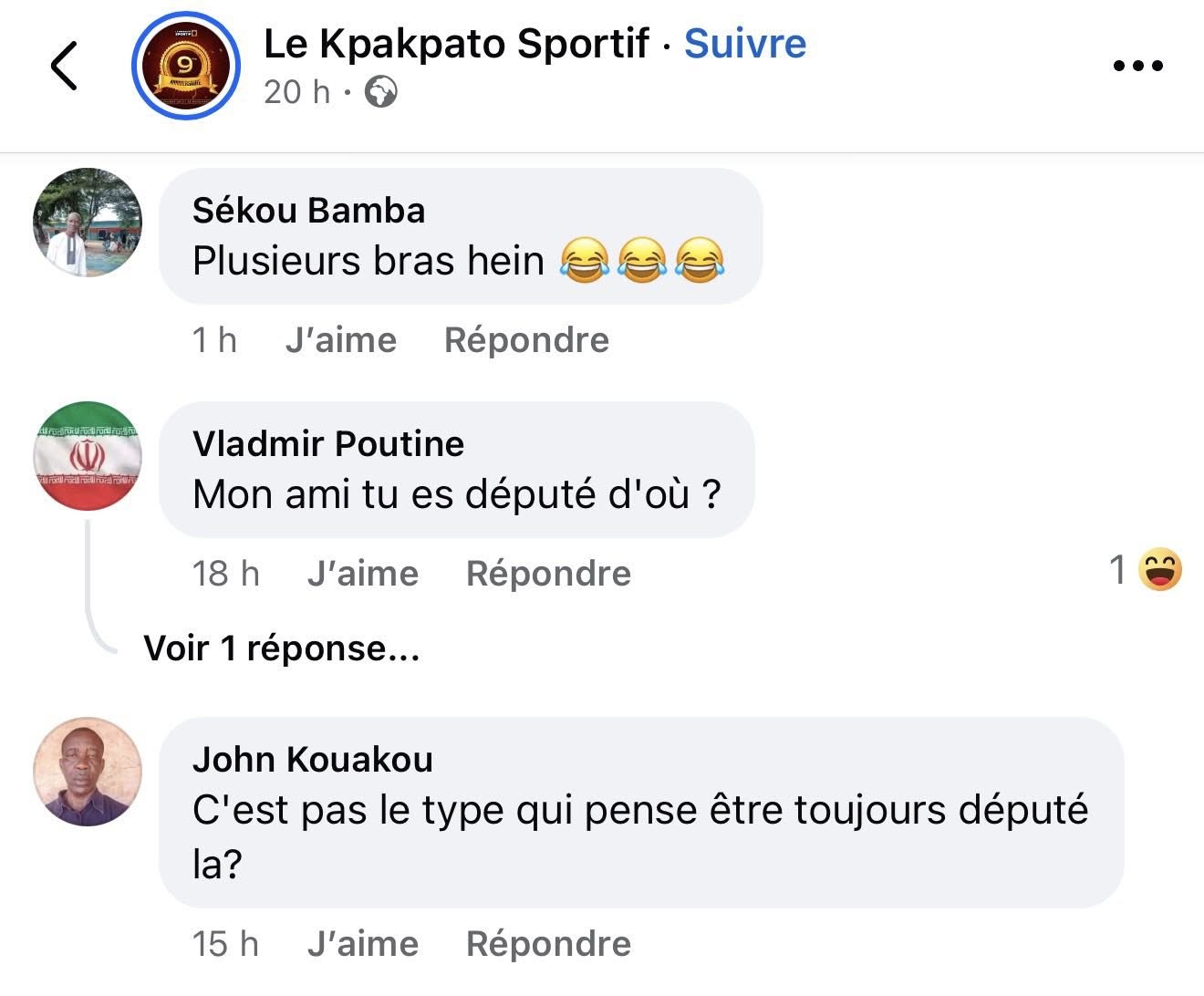
Task: Follow the page with Suivre
Action: (745, 44)
